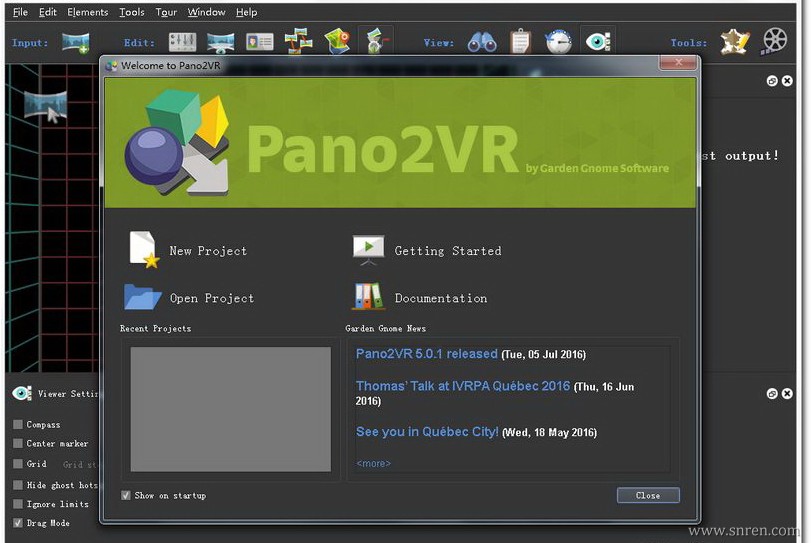The width and height of the screenshot is (811, 543).
Task: Close the Viewer Settings panel
Action: pos(787,394)
